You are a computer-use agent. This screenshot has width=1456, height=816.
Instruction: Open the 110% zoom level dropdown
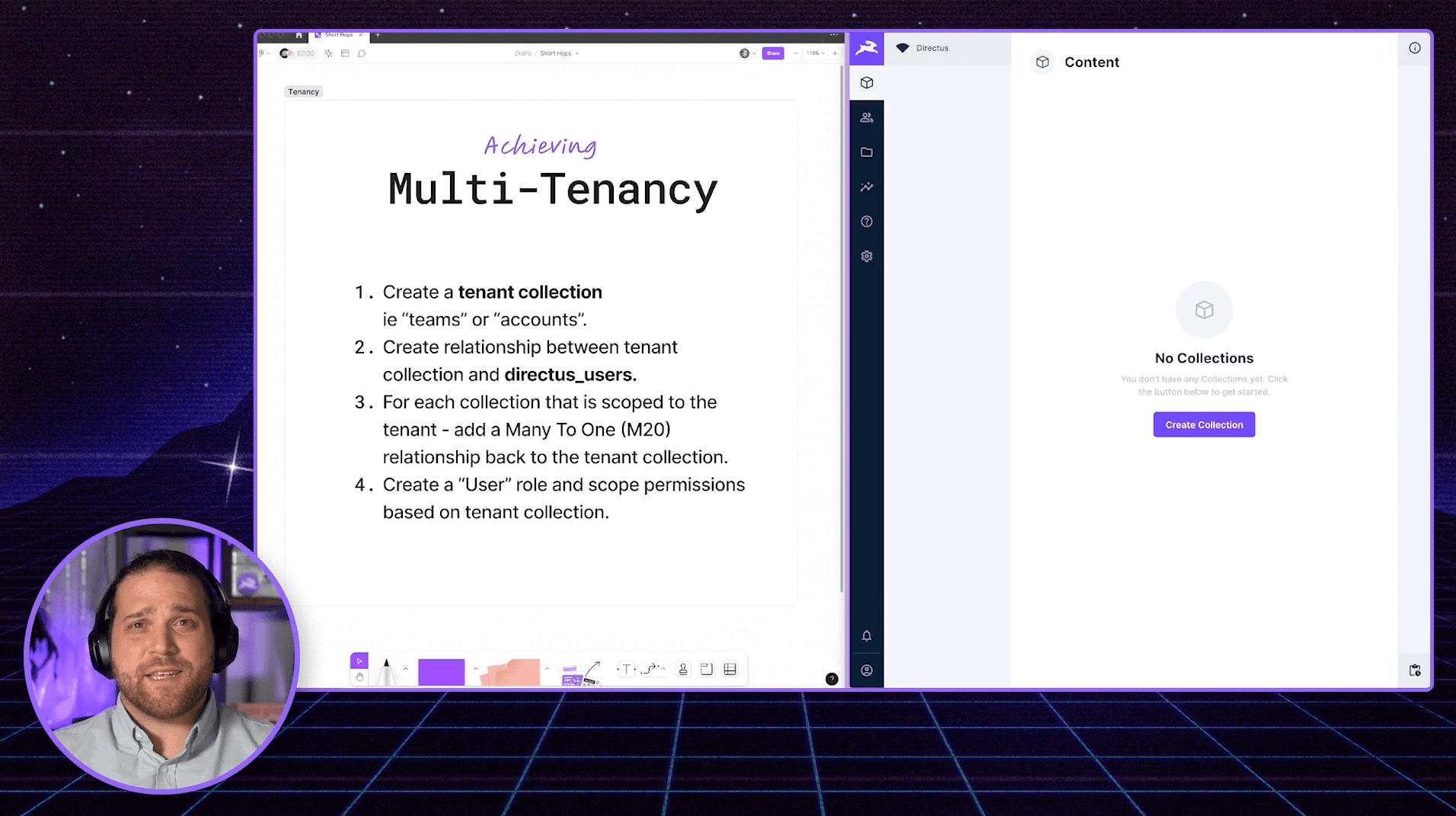pyautogui.click(x=816, y=53)
